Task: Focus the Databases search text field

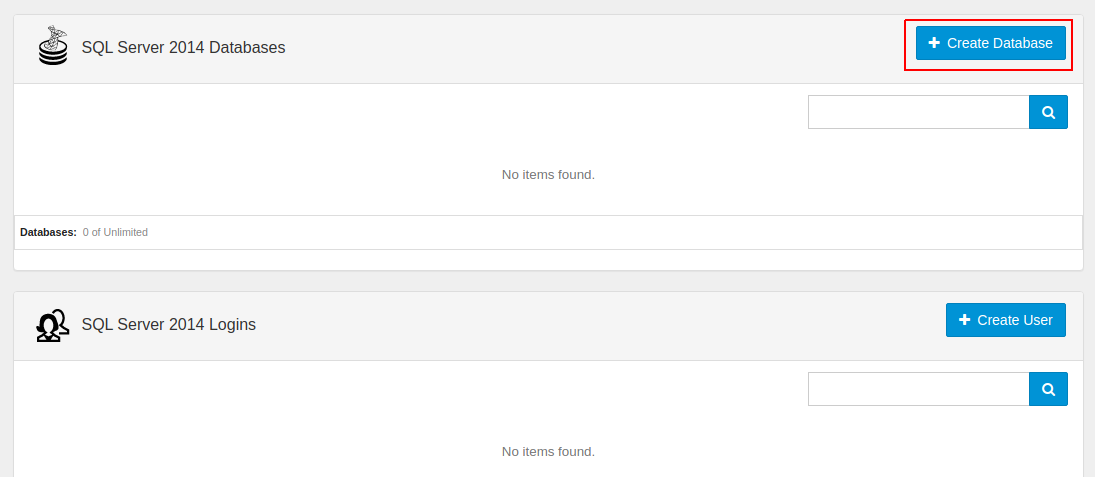Action: [918, 112]
